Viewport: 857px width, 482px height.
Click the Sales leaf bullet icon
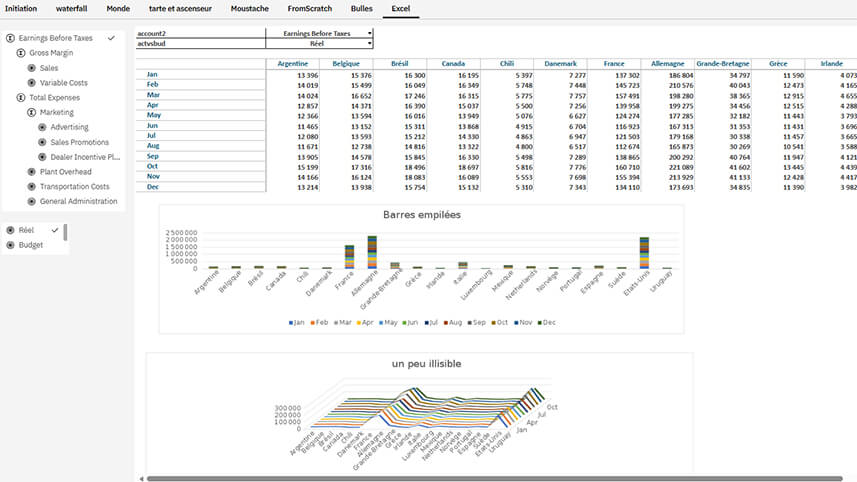pos(32,68)
